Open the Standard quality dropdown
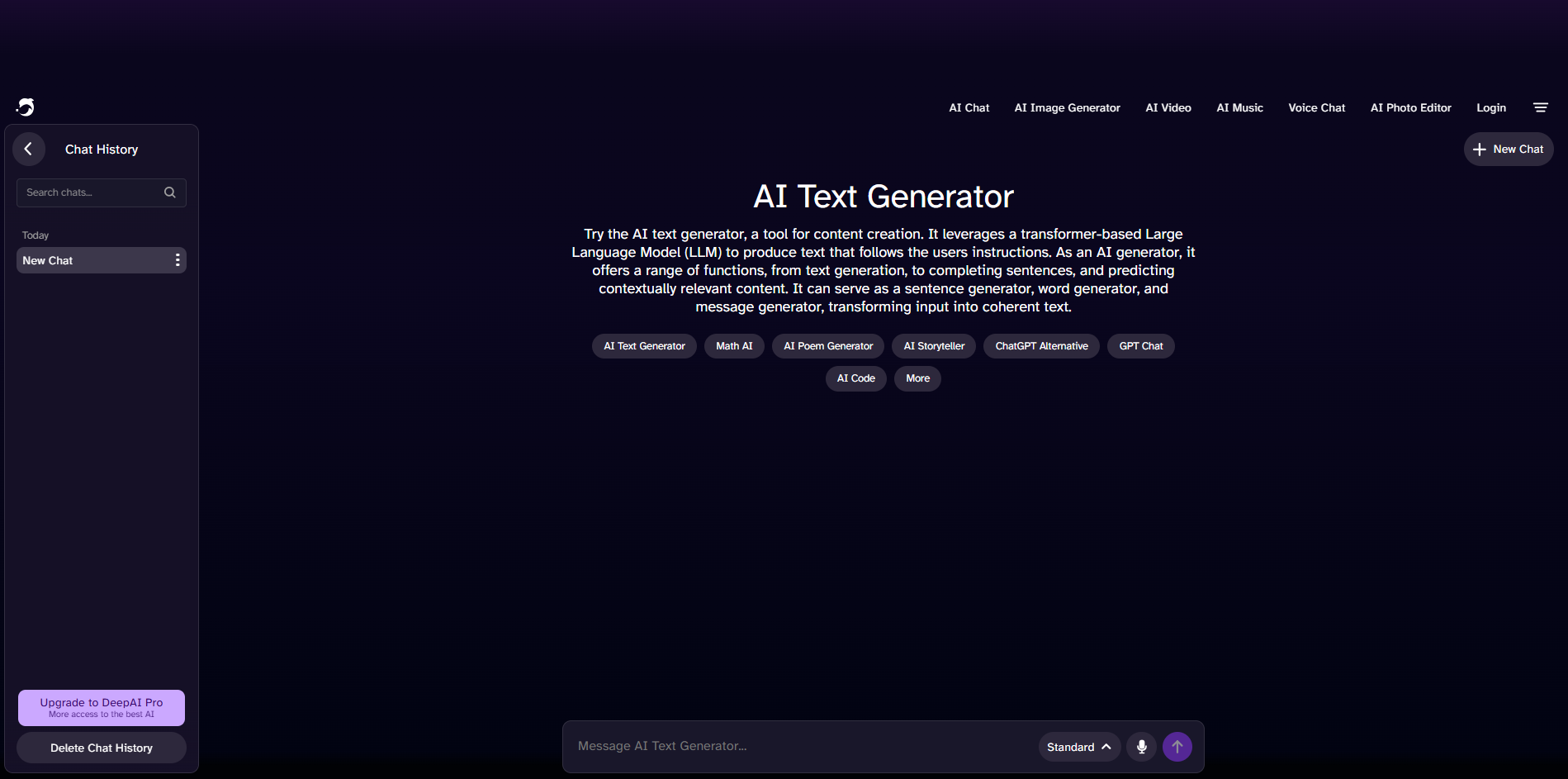The width and height of the screenshot is (1568, 779). [1078, 746]
